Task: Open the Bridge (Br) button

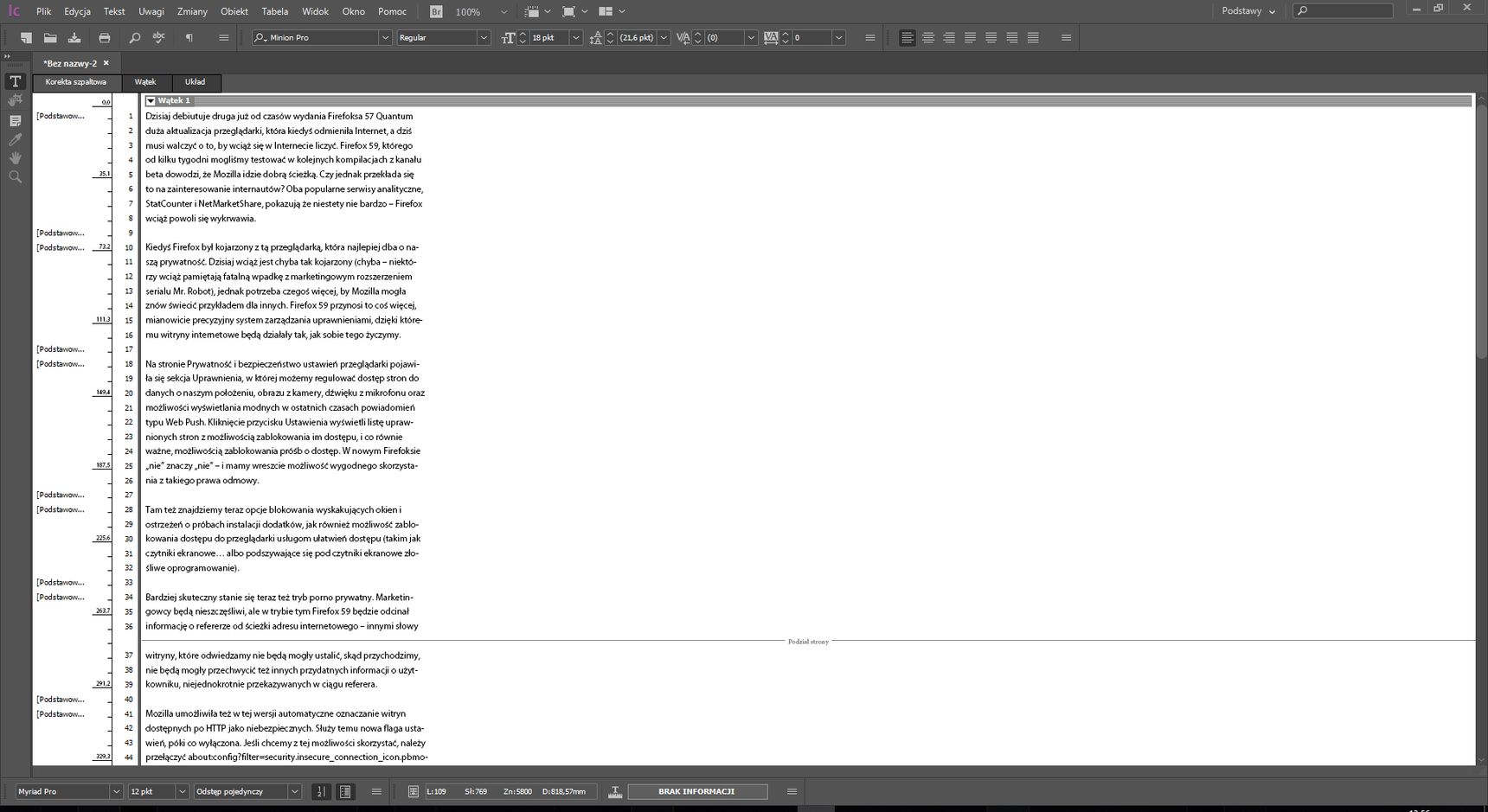Action: coord(436,12)
